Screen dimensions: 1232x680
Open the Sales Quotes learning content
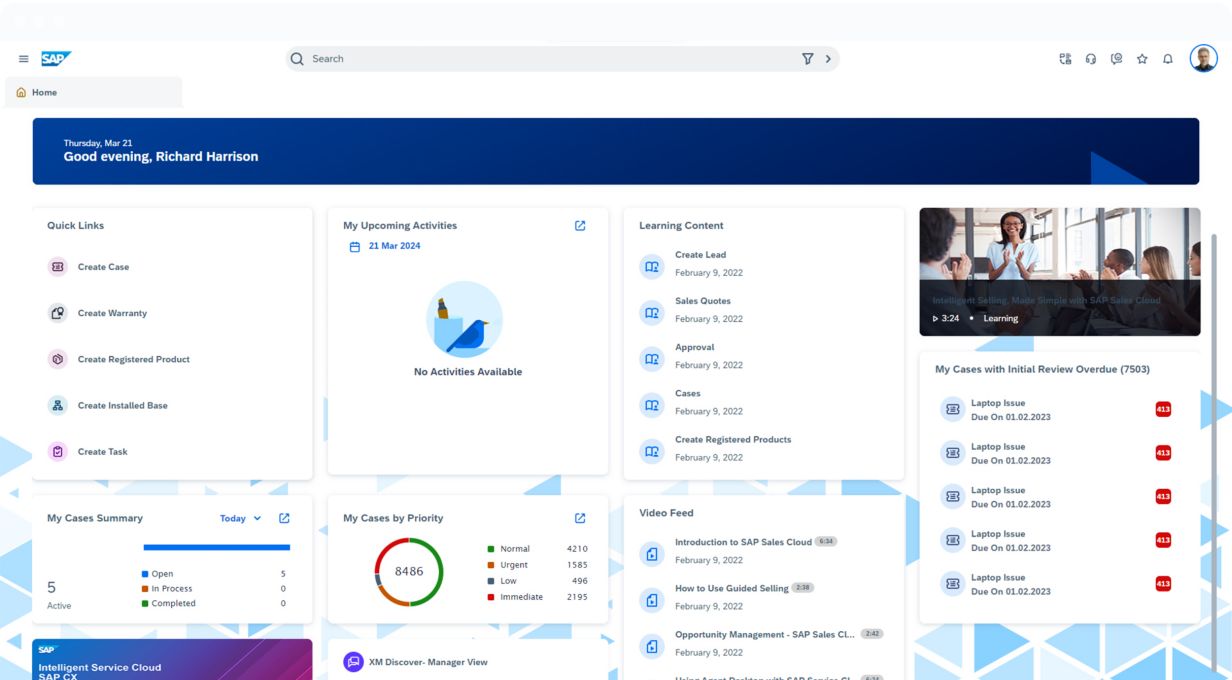(702, 301)
